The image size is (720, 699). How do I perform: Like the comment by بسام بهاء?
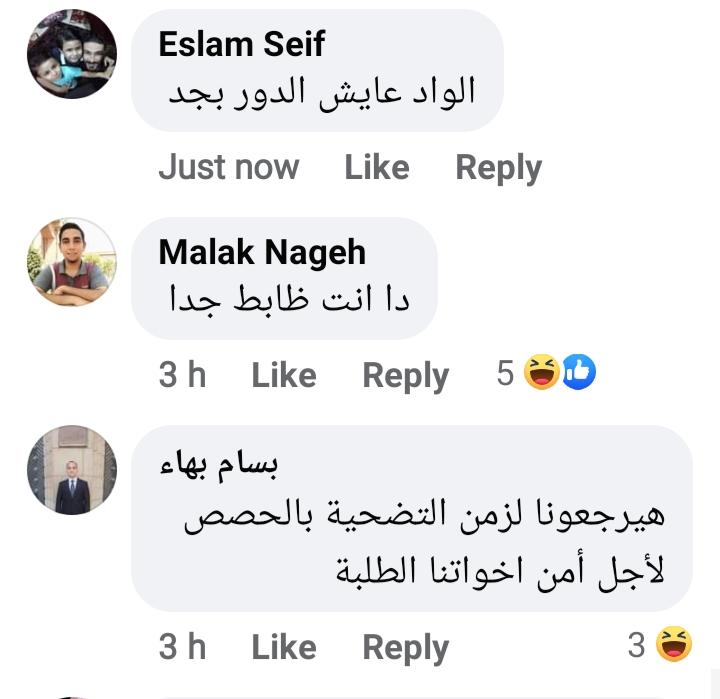(283, 647)
